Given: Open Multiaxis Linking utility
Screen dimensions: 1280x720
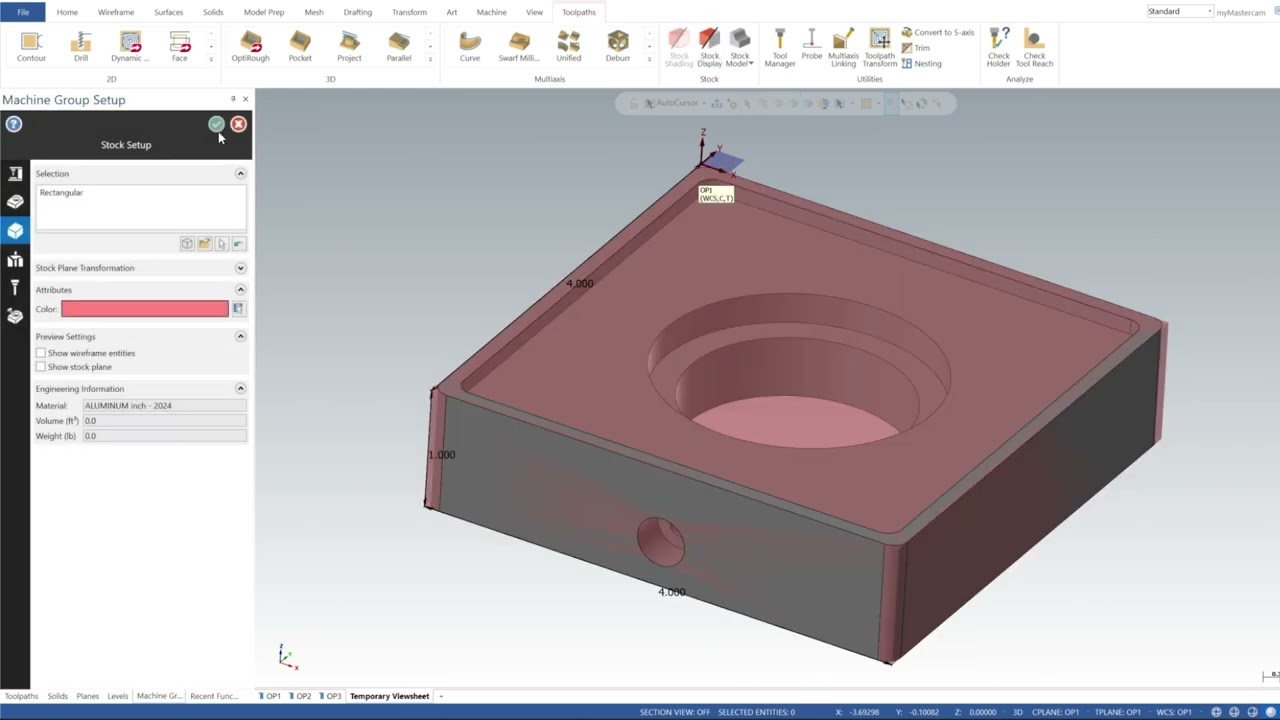Looking at the screenshot, I should coord(843,48).
